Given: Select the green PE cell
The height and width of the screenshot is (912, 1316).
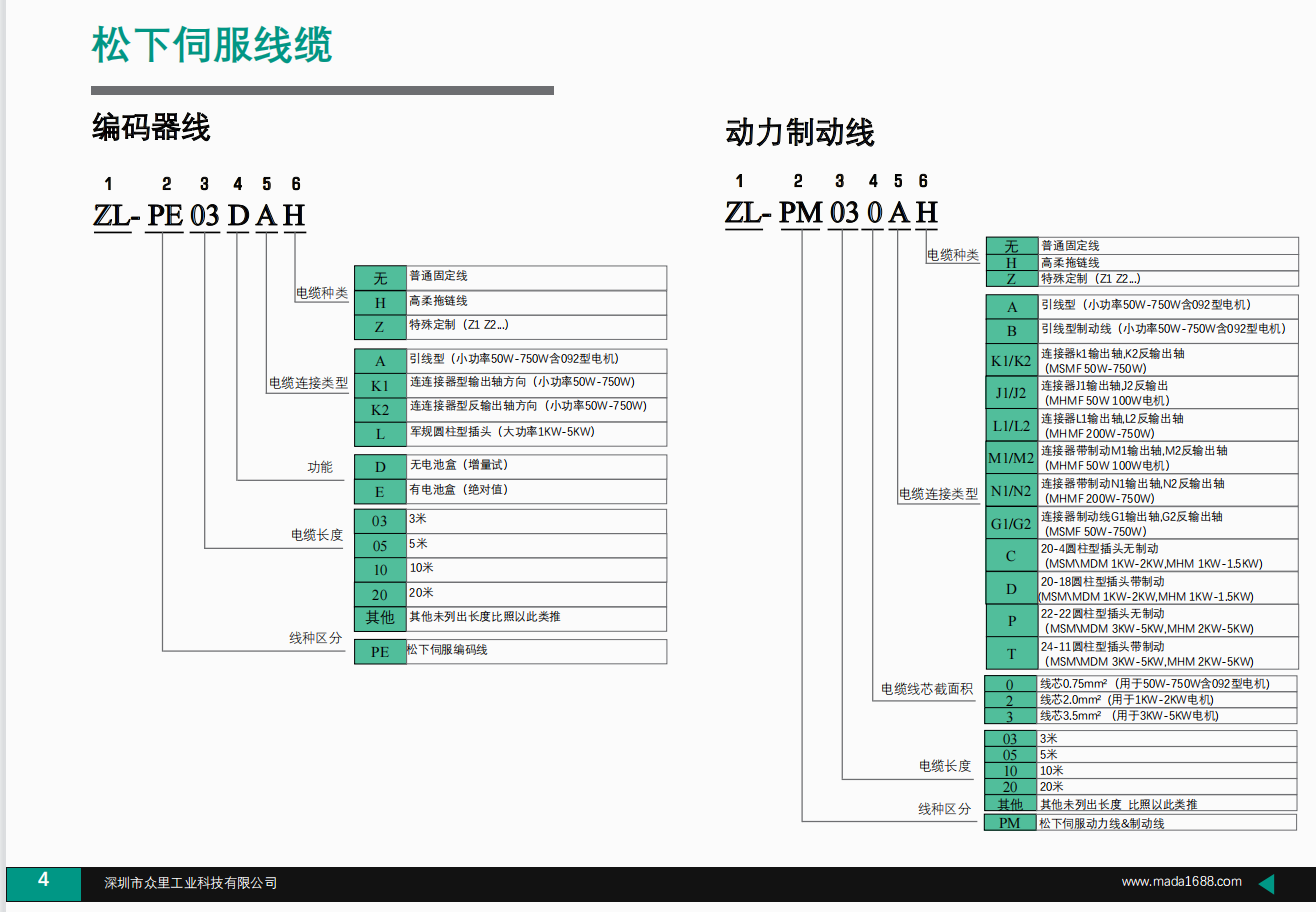Looking at the screenshot, I should pyautogui.click(x=380, y=652).
